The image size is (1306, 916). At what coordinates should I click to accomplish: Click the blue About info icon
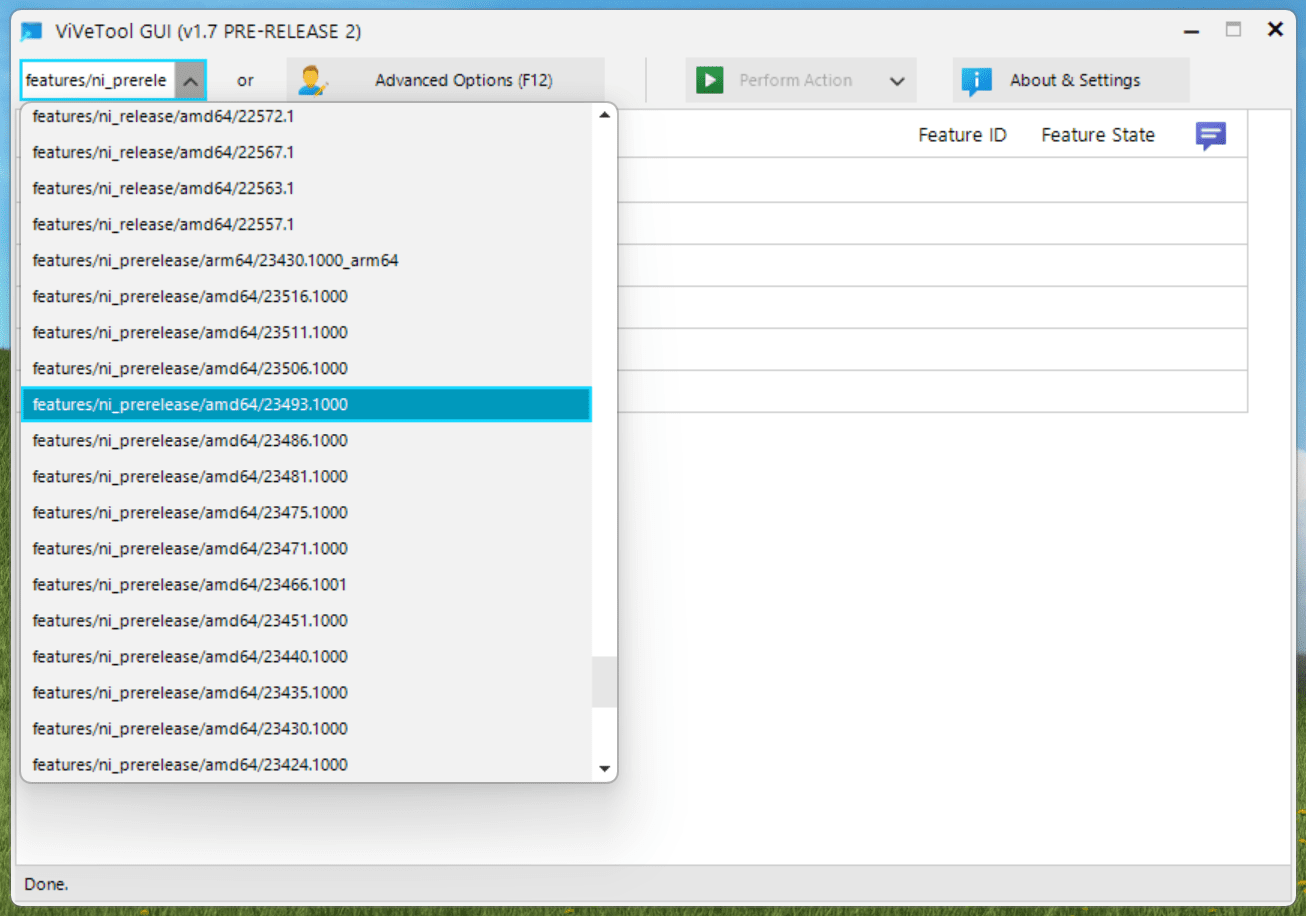[976, 81]
